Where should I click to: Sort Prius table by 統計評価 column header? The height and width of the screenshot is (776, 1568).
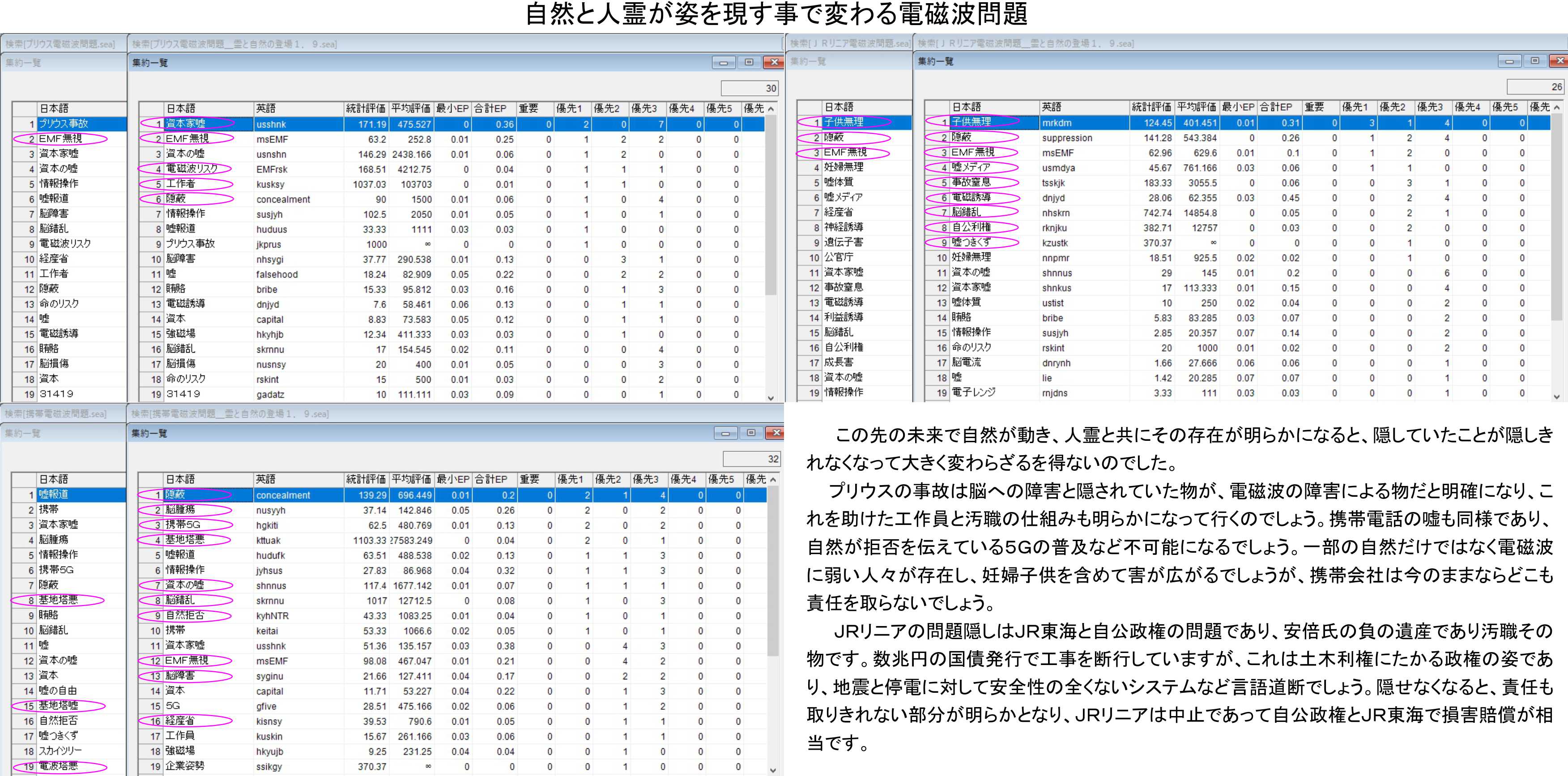(x=365, y=108)
